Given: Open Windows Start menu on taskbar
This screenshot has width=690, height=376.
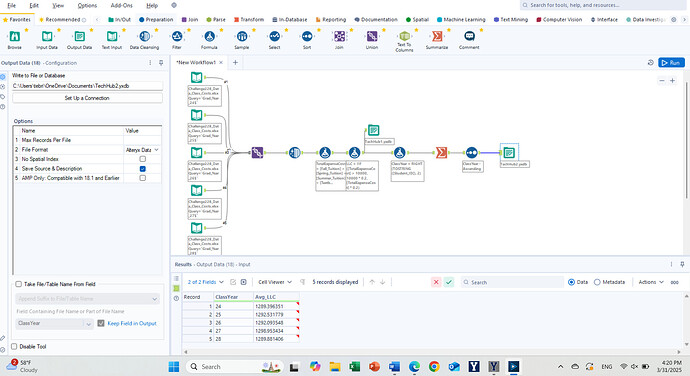Looking at the screenshot, I should (x=174, y=366).
